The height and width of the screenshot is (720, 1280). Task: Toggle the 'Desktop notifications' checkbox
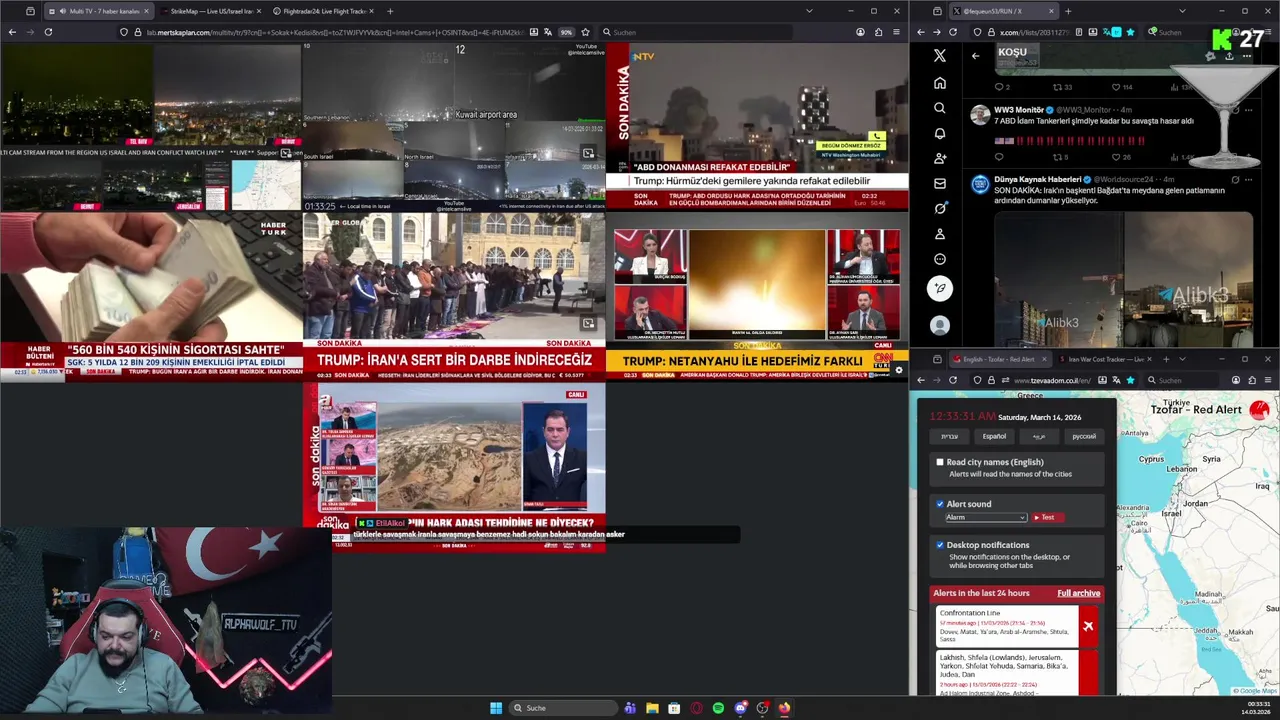[940, 545]
